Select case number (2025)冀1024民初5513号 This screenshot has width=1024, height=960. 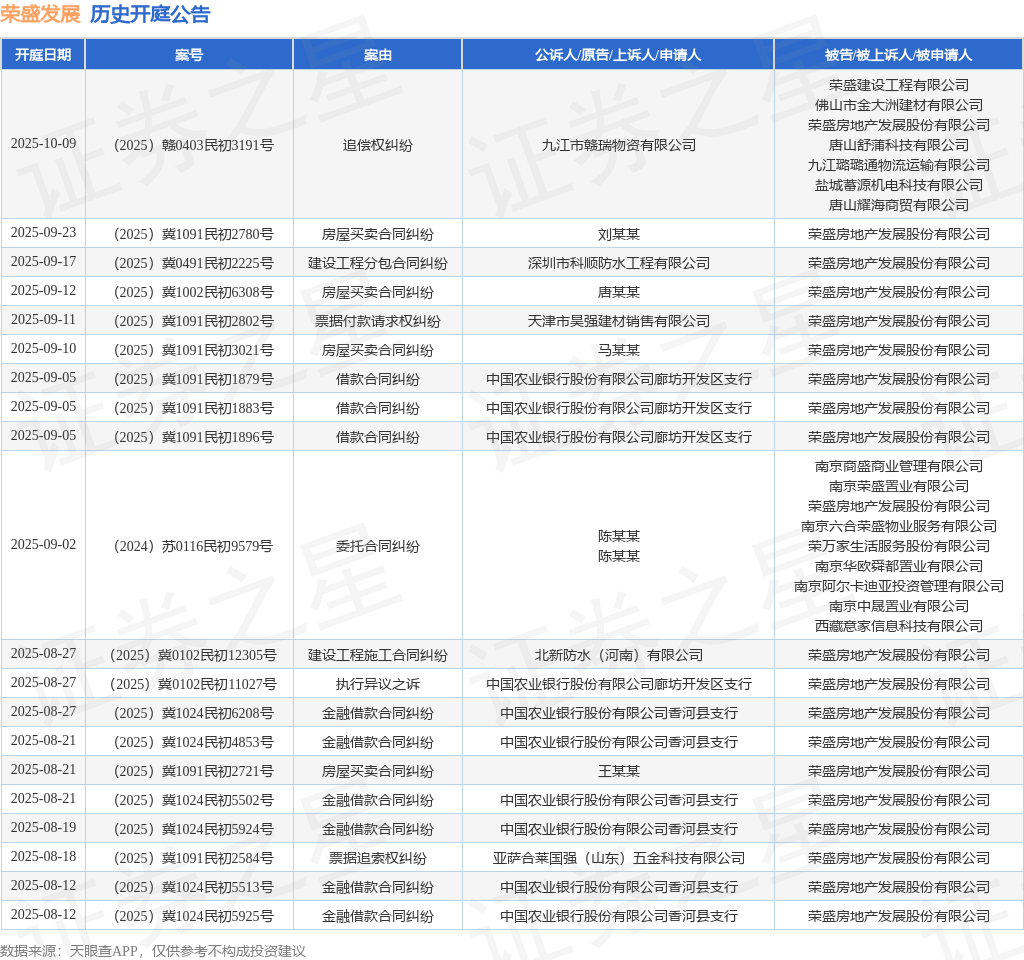(192, 888)
